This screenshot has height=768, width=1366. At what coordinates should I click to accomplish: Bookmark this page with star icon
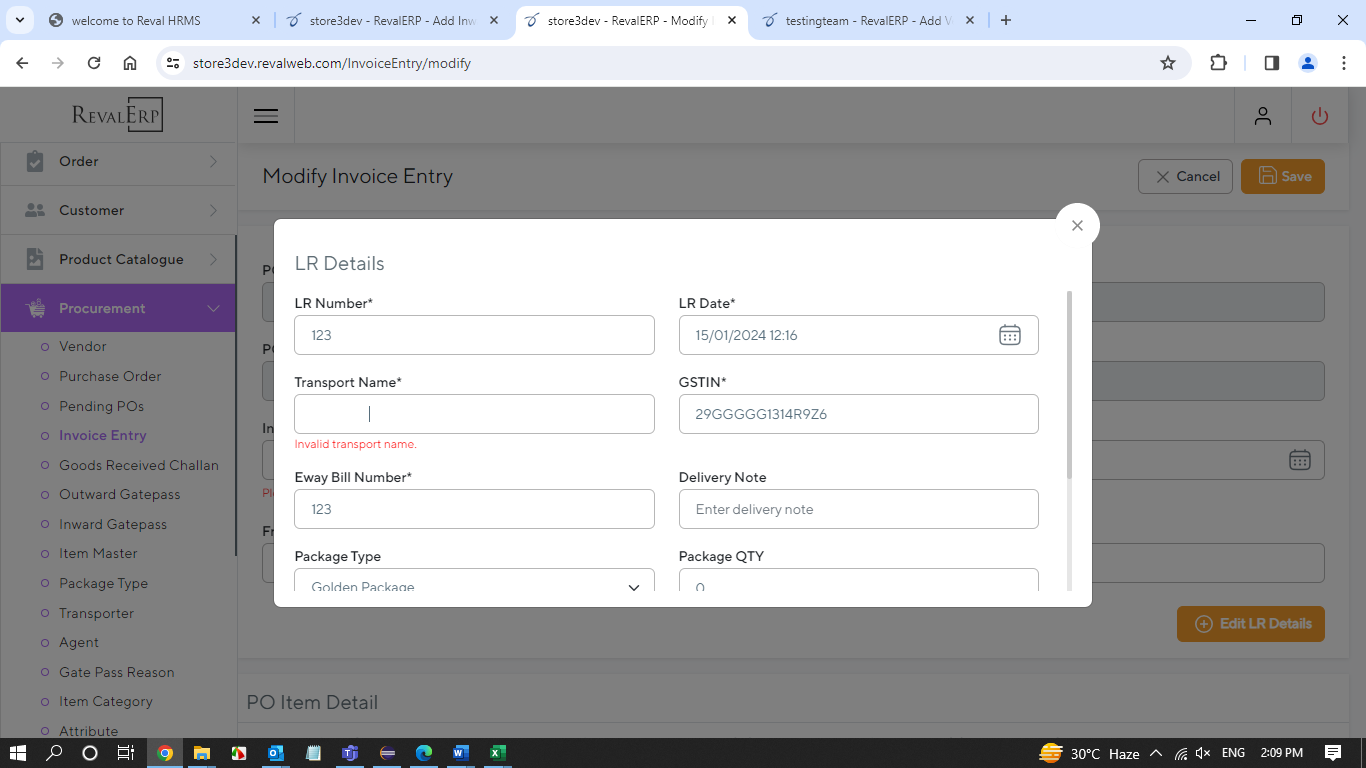(x=1167, y=63)
